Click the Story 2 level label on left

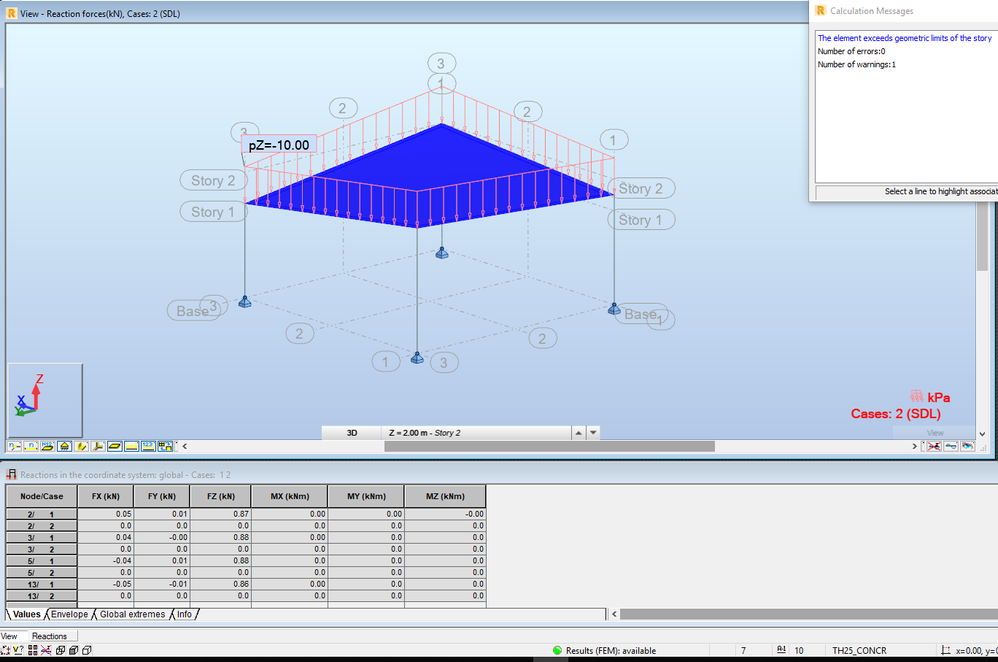(x=213, y=181)
